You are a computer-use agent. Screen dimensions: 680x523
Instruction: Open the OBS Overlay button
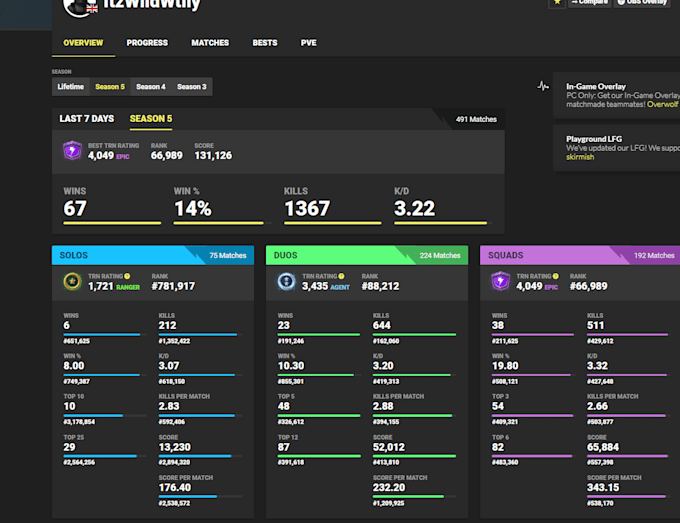pos(642,3)
